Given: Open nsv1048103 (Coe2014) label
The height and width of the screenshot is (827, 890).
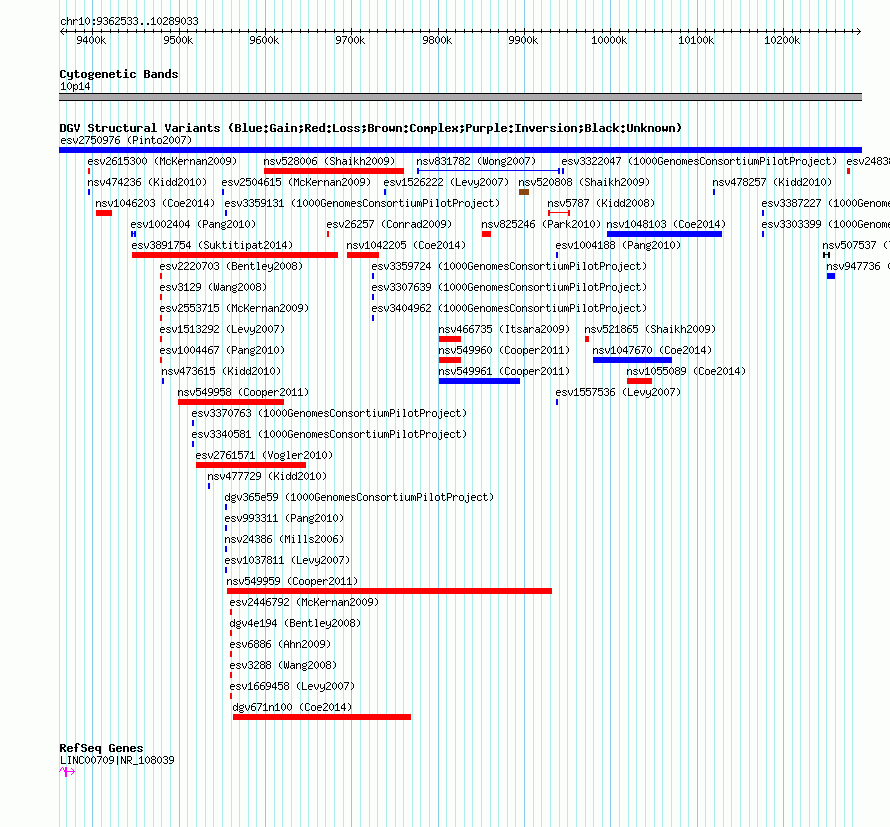Looking at the screenshot, I should 666,224.
